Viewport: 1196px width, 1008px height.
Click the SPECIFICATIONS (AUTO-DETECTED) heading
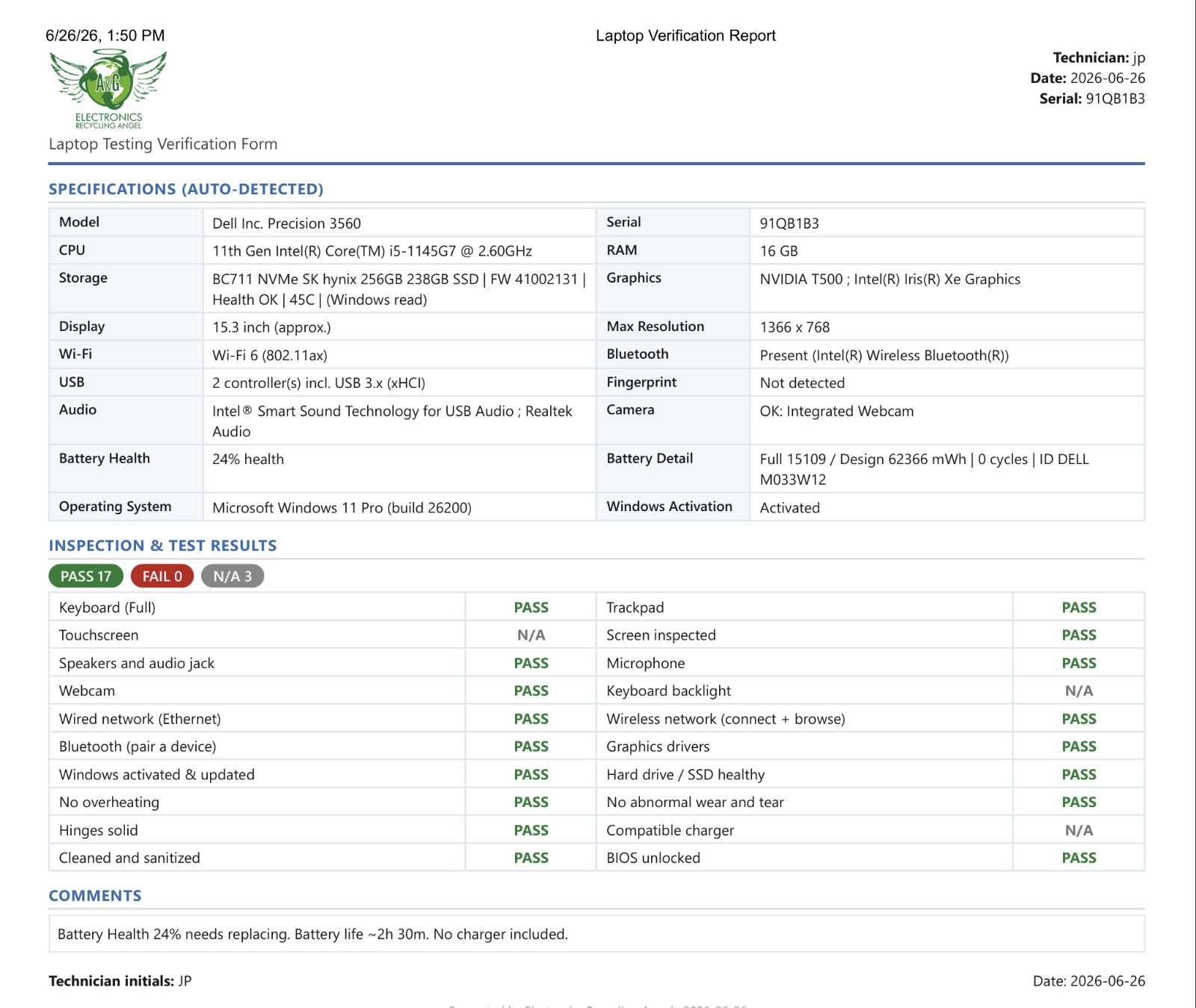coord(186,189)
